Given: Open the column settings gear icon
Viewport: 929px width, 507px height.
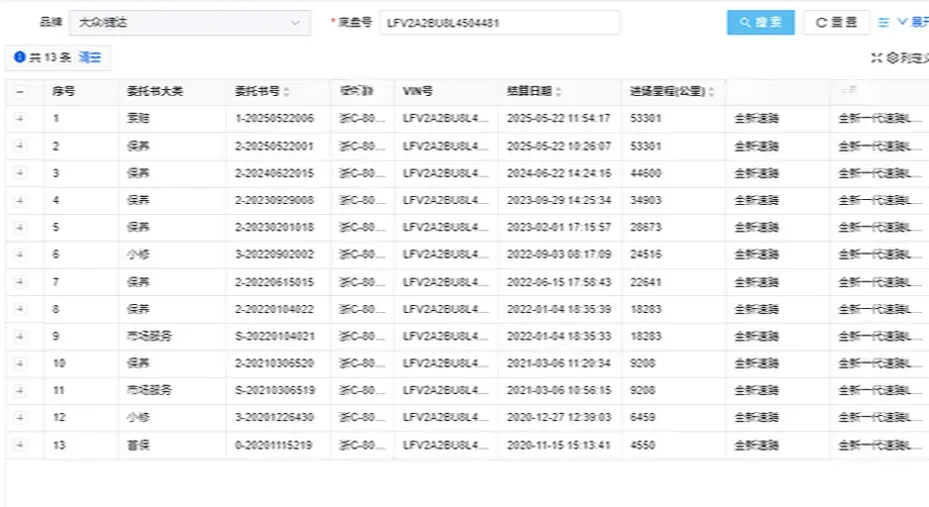Looking at the screenshot, I should coord(892,57).
